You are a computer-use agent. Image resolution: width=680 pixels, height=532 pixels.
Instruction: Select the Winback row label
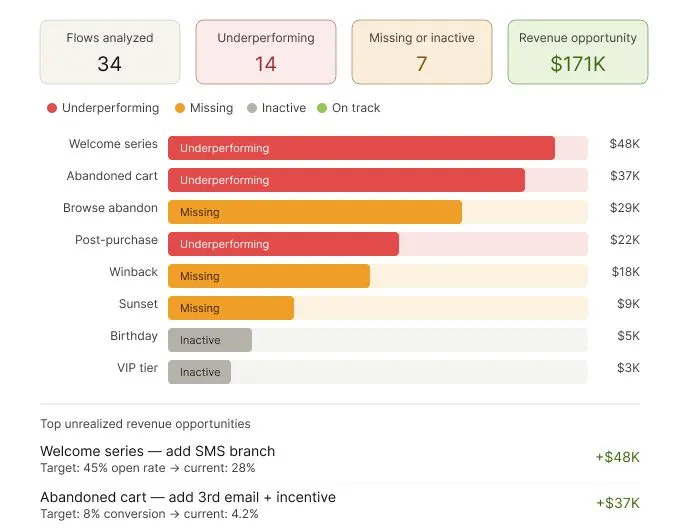[134, 272]
